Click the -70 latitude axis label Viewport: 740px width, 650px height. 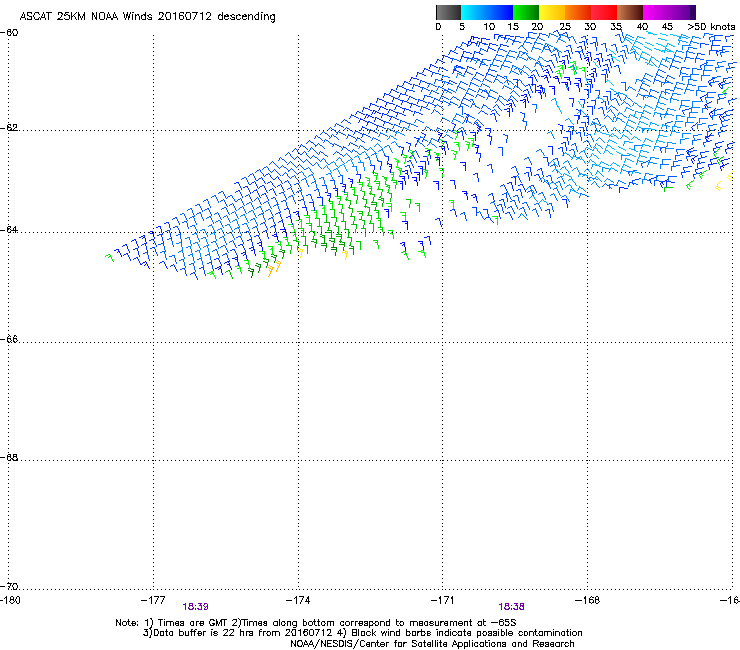click(9, 587)
